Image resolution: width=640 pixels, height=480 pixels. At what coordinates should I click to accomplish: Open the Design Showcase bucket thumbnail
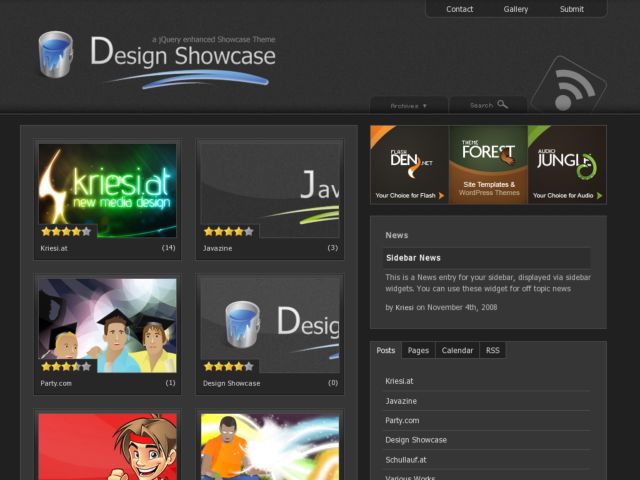[x=270, y=325]
